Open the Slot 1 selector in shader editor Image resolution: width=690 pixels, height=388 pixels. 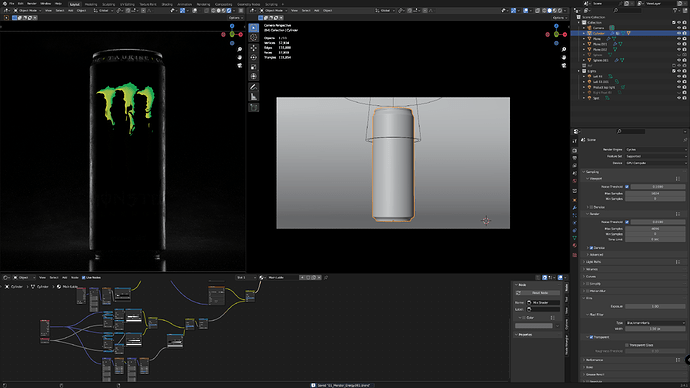click(246, 278)
